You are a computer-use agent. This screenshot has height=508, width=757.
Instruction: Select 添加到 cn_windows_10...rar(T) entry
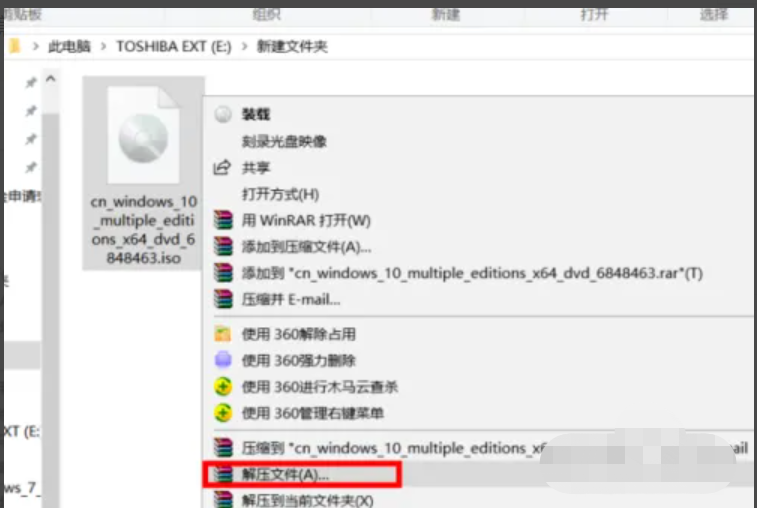(472, 273)
